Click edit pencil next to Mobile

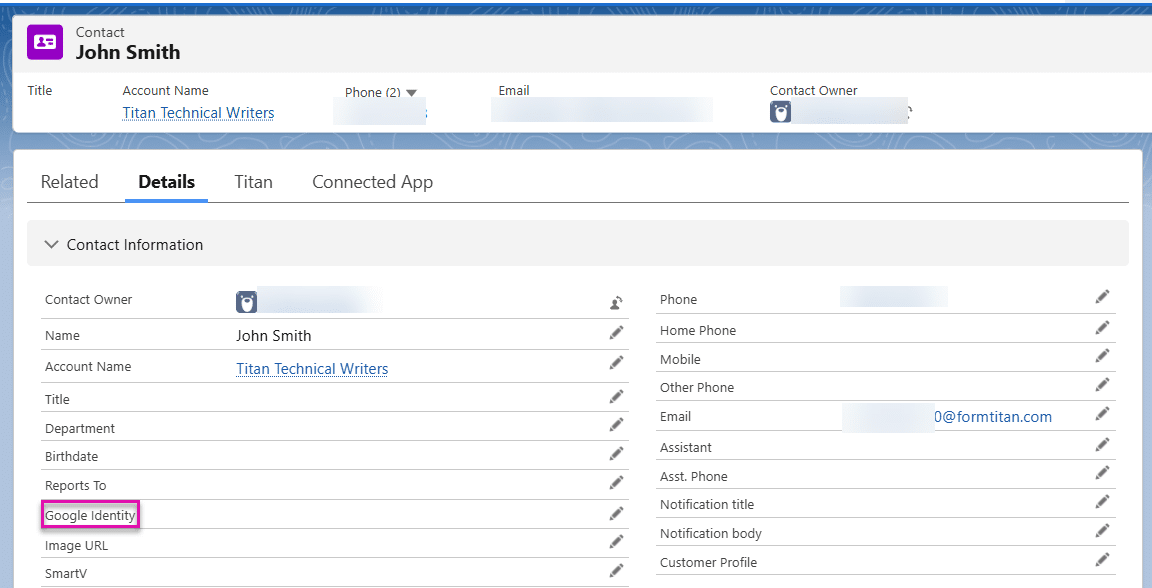pos(1102,356)
